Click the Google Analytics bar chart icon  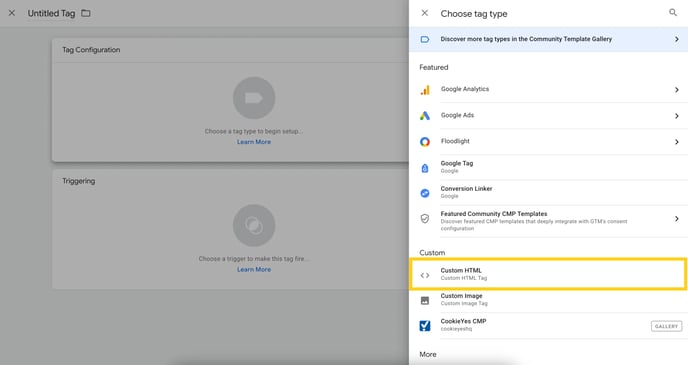pos(425,89)
